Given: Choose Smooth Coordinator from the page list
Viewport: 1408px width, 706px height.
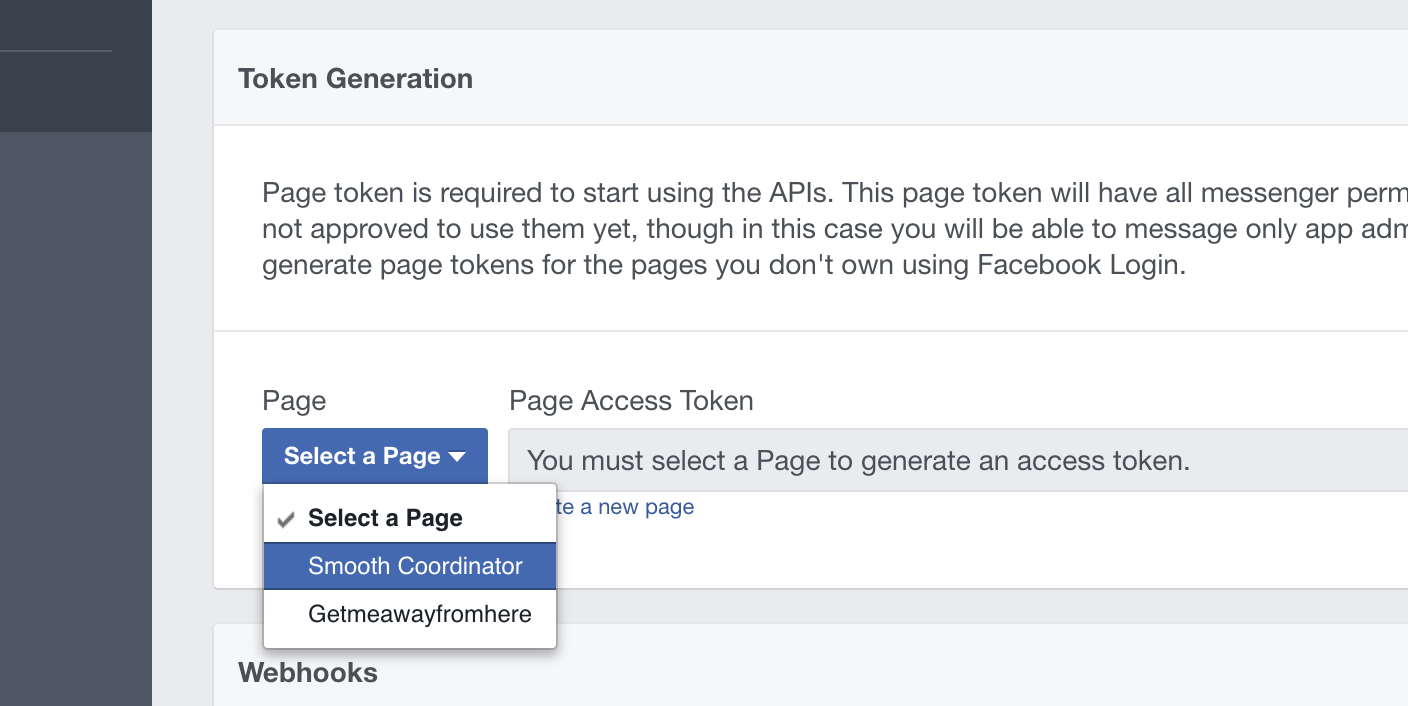Looking at the screenshot, I should pyautogui.click(x=415, y=566).
